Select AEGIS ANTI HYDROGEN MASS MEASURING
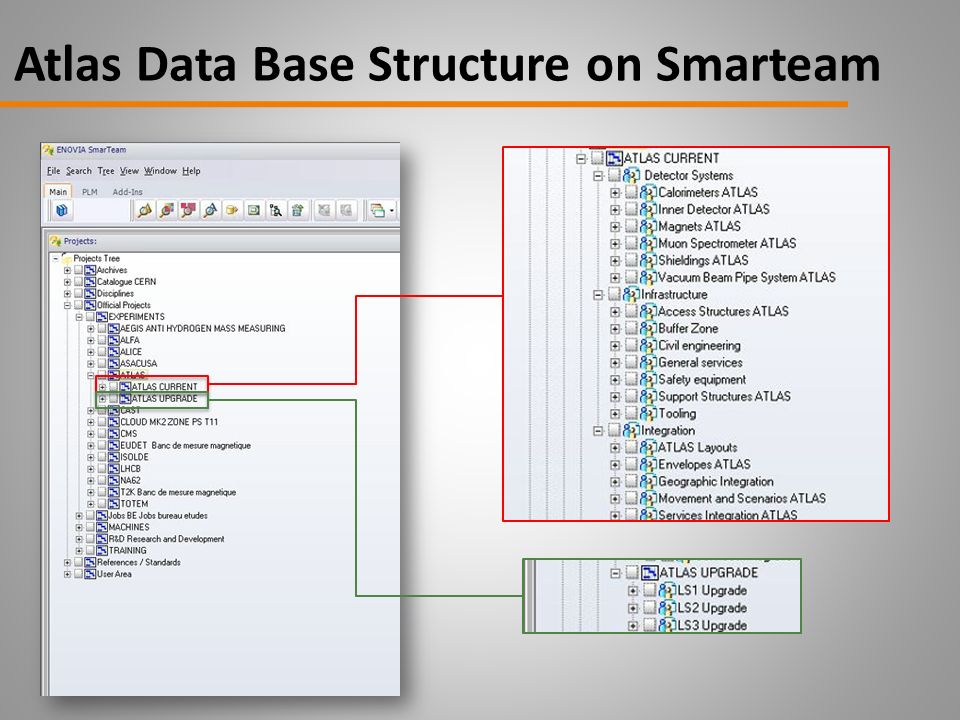960x720 pixels. (203, 328)
